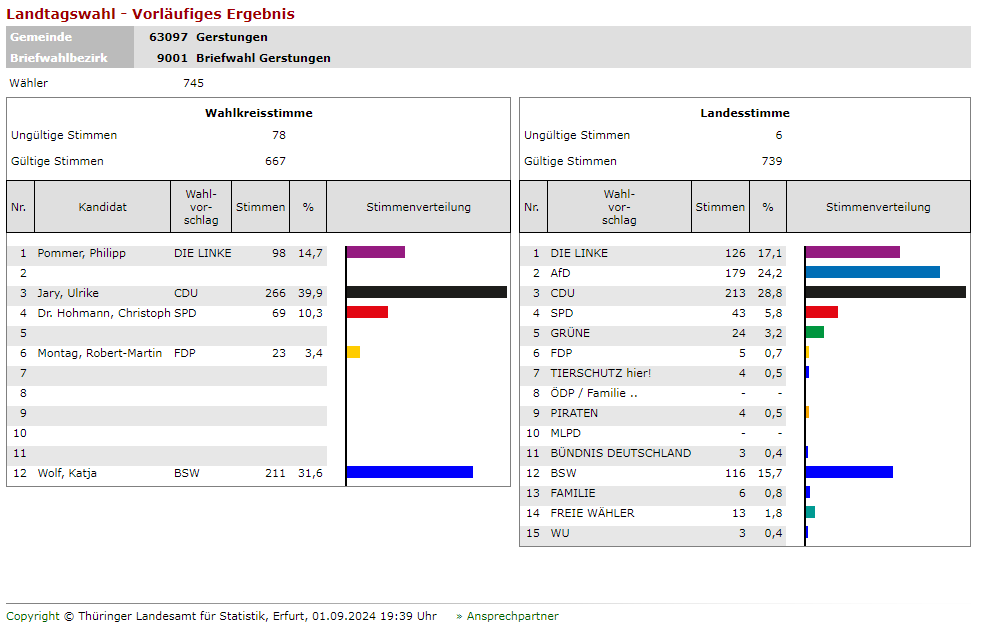Click the Kandidat column header
The width and height of the screenshot is (984, 641).
104,207
